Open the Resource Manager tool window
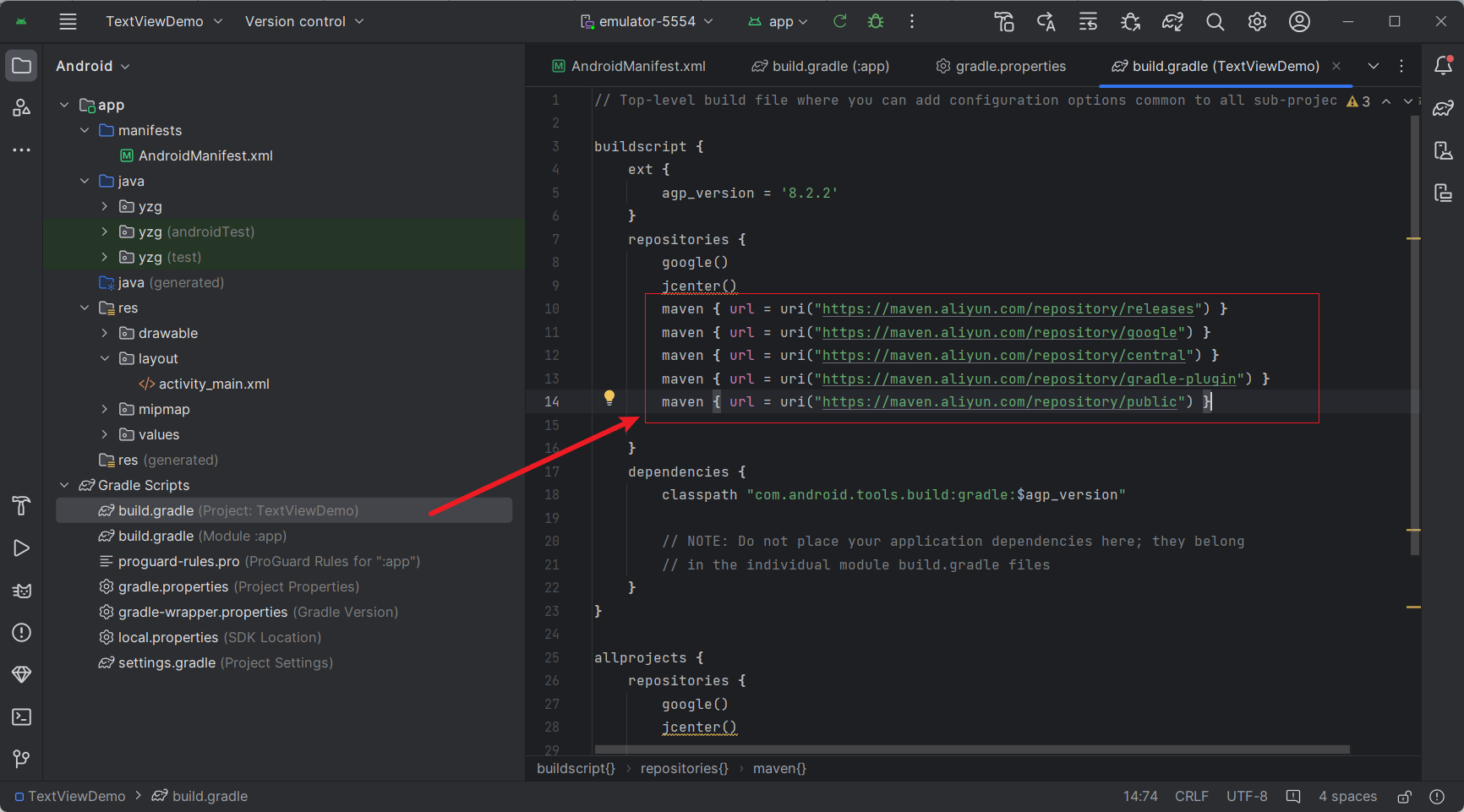The width and height of the screenshot is (1464, 812). click(22, 107)
